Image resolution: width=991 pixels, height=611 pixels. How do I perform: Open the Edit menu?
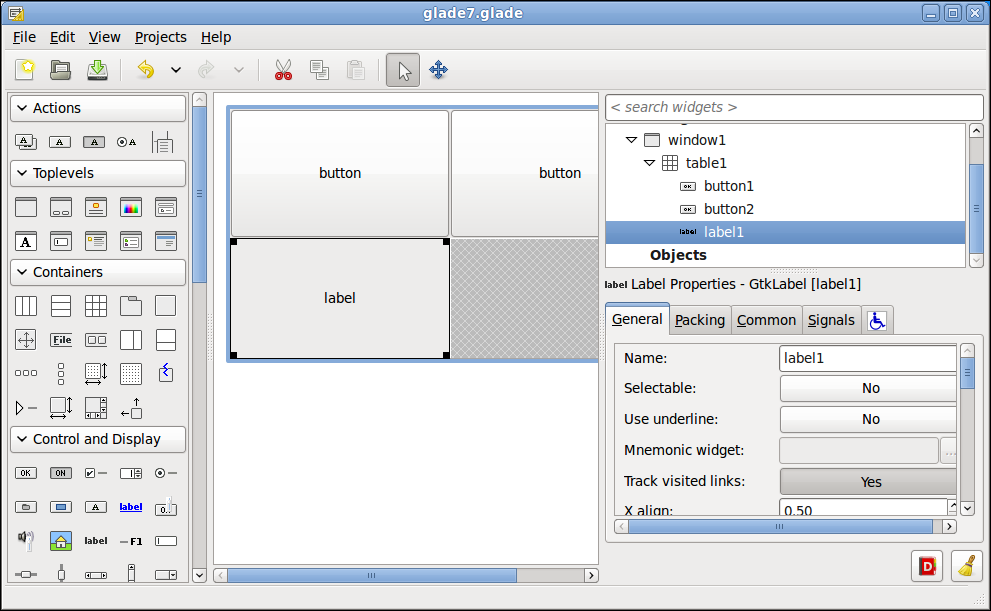pos(63,37)
